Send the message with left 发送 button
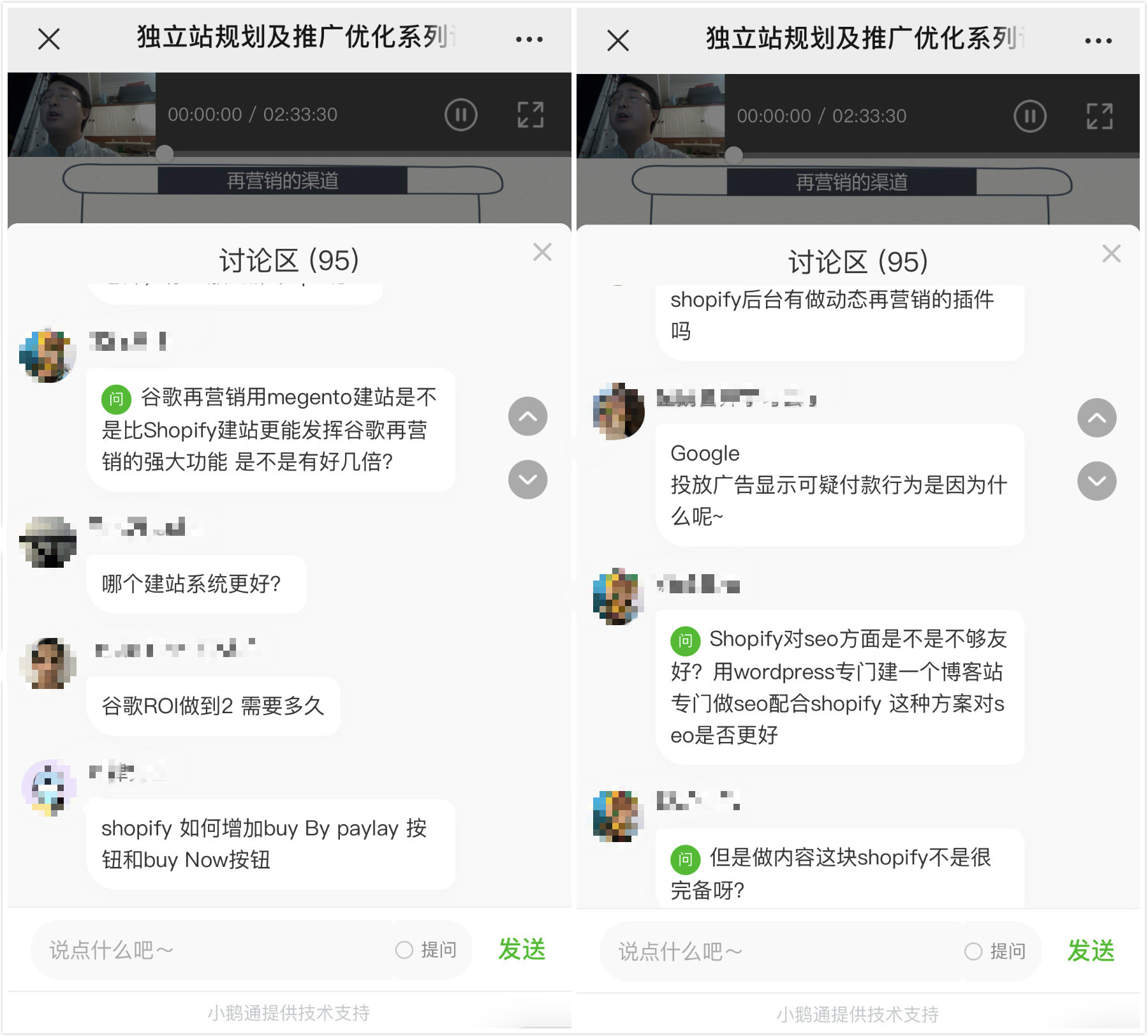The height and width of the screenshot is (1036, 1148). click(x=522, y=949)
